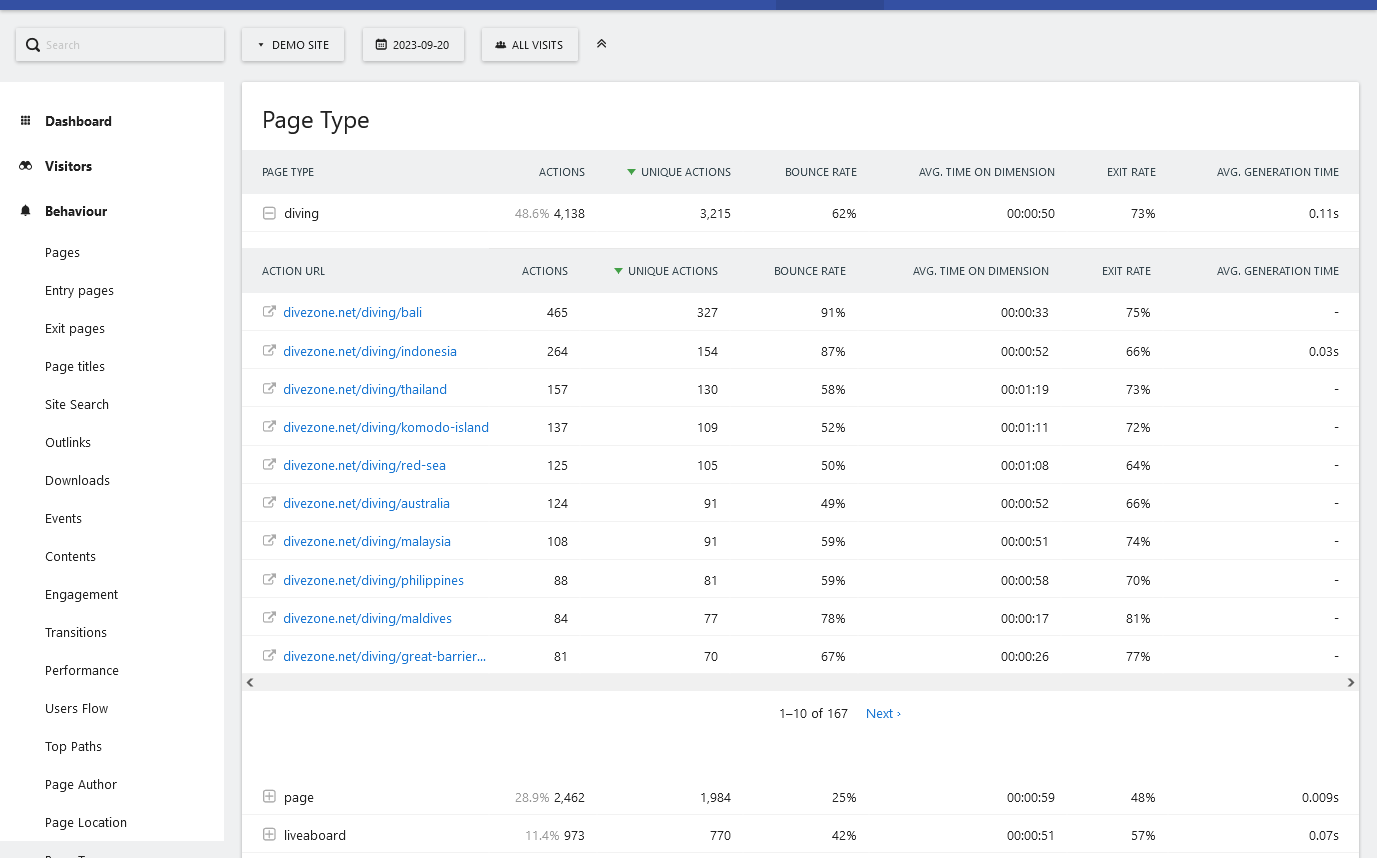Expand the liveaboard page type row

pos(269,835)
